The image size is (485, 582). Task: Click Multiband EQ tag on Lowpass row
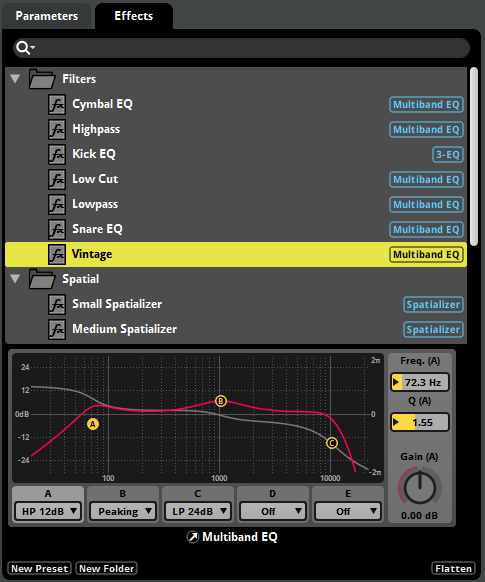coord(426,205)
